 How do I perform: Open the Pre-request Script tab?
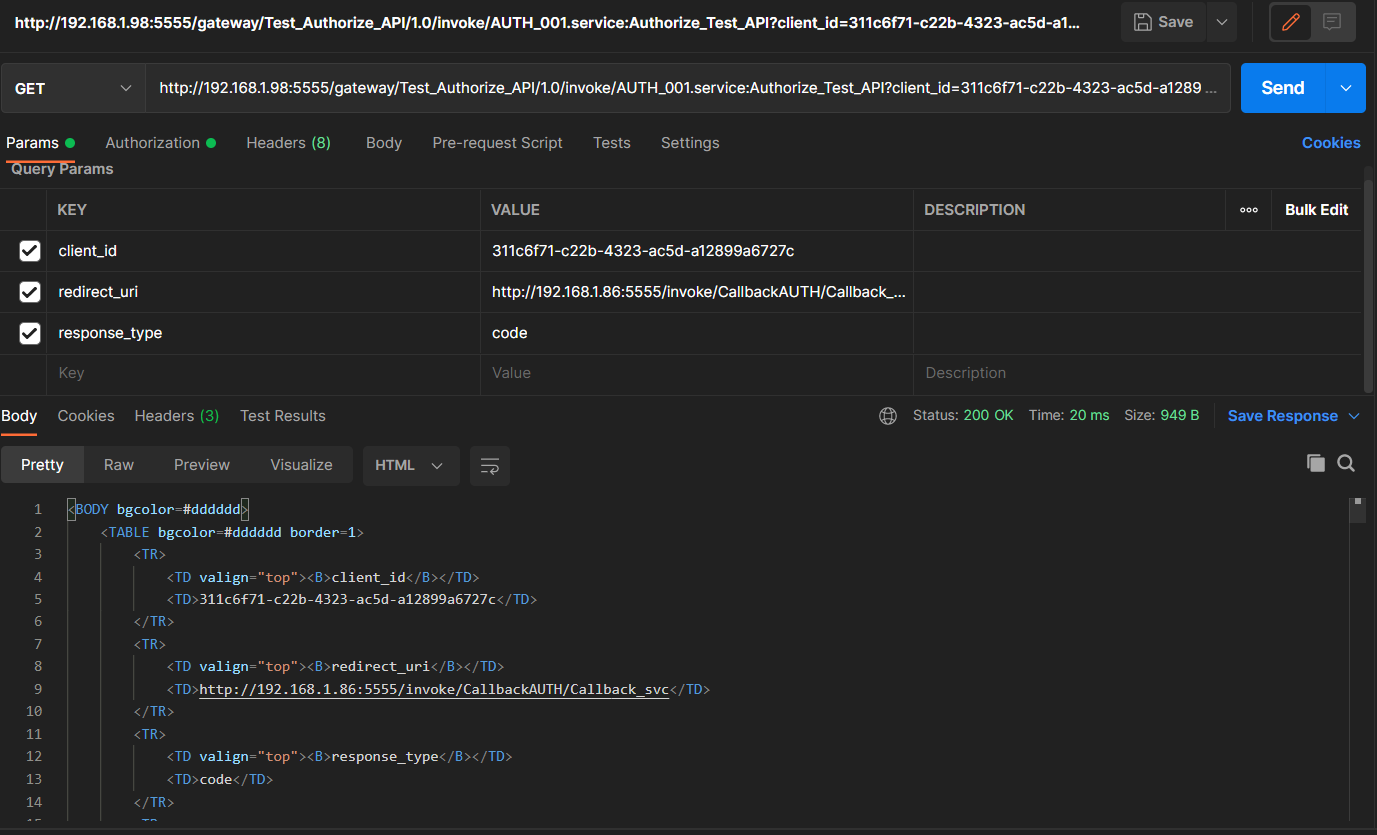(497, 143)
